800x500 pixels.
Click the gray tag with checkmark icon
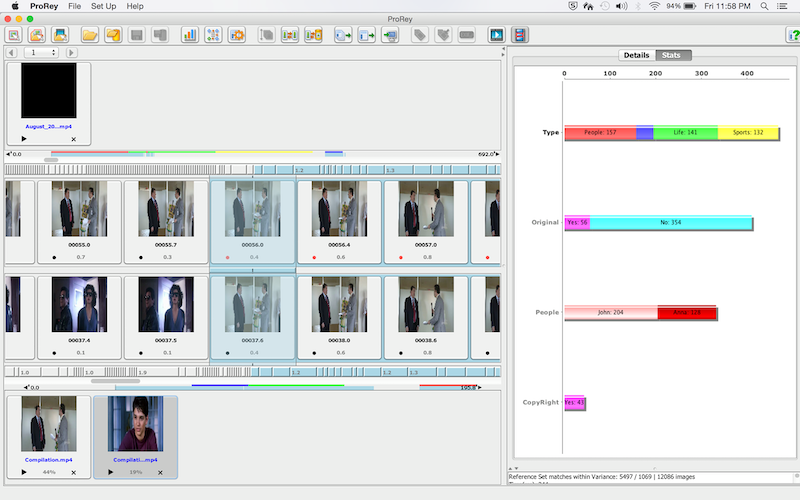pos(443,35)
